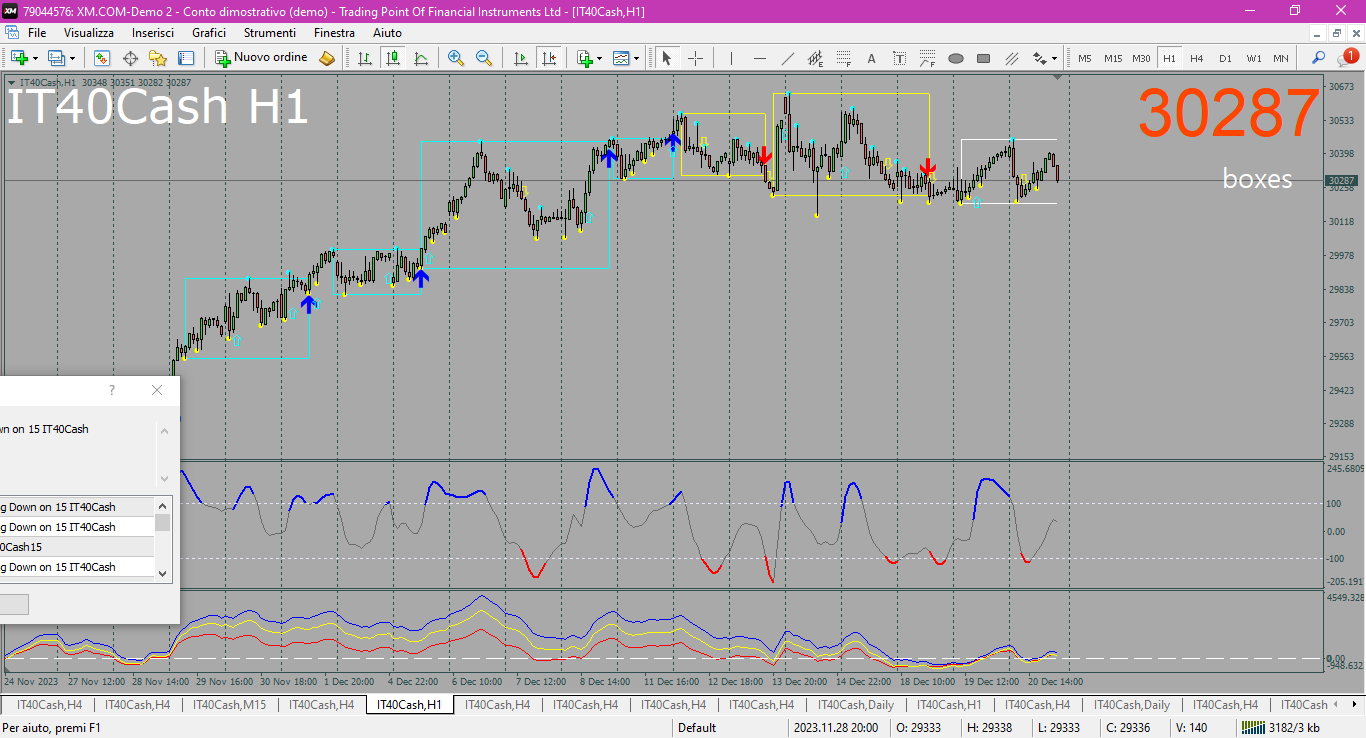This screenshot has width=1366, height=738.
Task: Zoom out of the chart
Action: 484,58
